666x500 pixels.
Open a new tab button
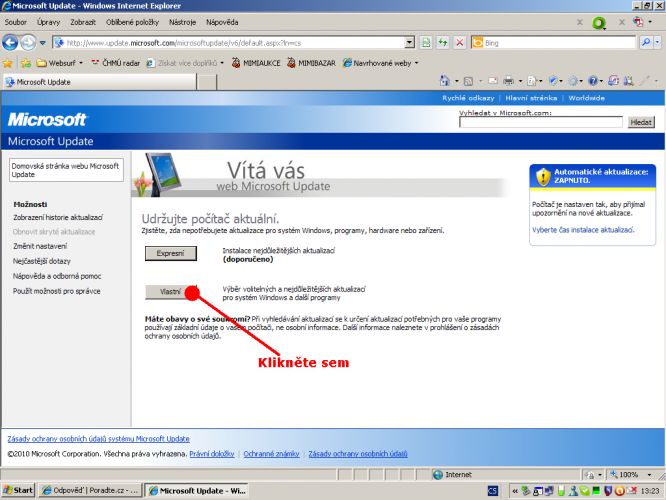point(207,82)
